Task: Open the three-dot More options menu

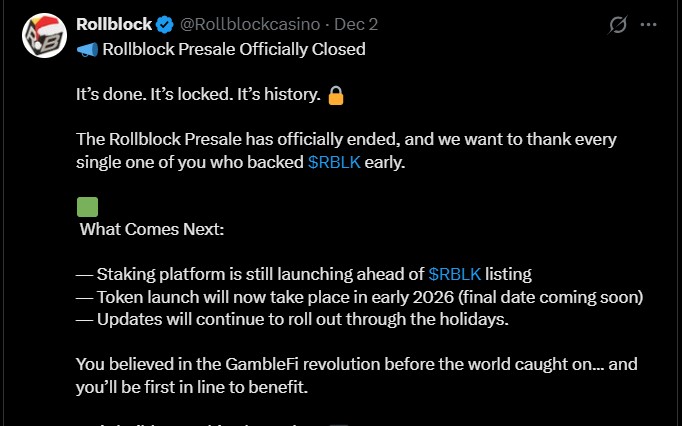Action: pyautogui.click(x=653, y=24)
